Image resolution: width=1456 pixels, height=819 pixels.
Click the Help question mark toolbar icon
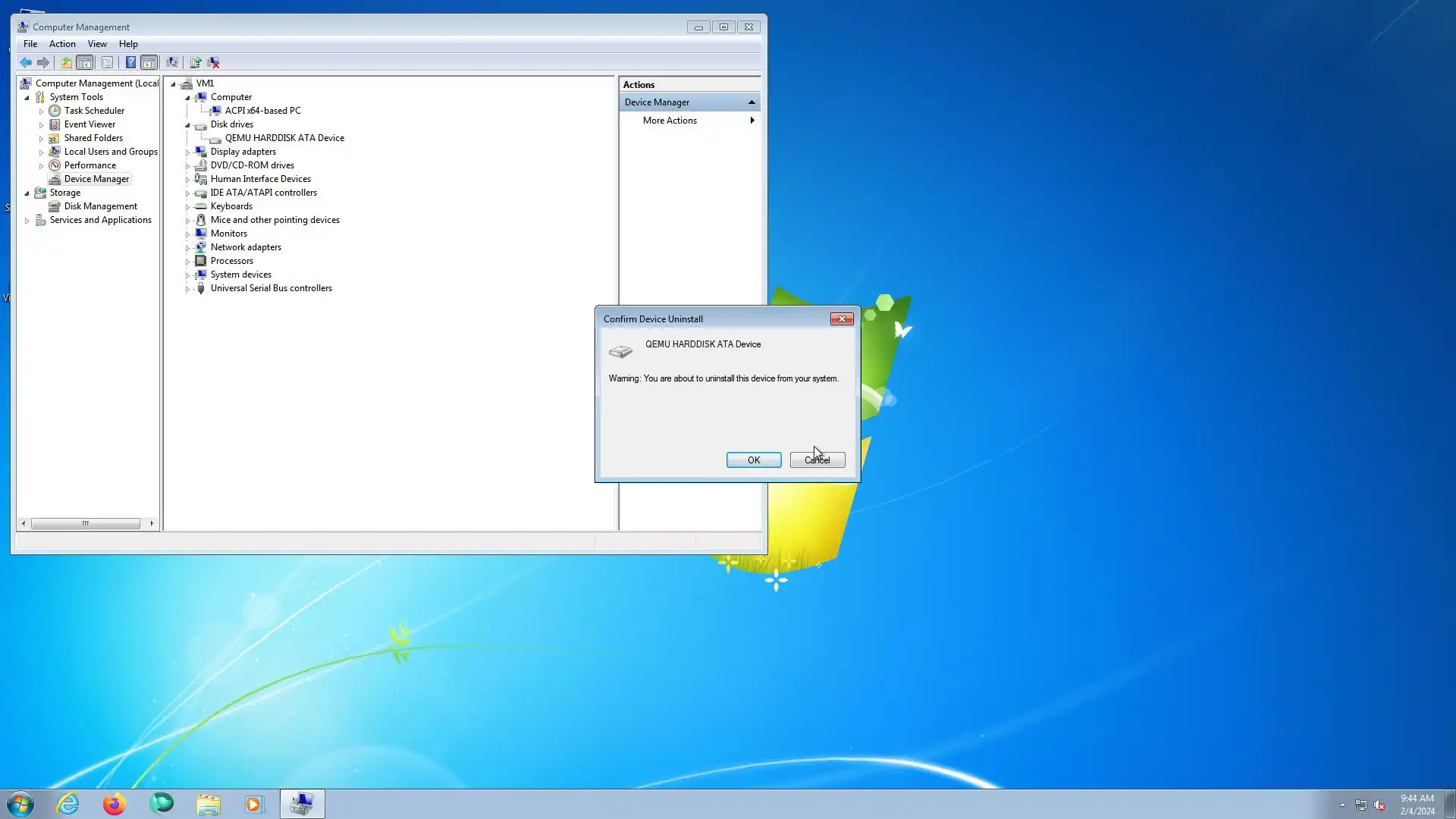pos(130,63)
